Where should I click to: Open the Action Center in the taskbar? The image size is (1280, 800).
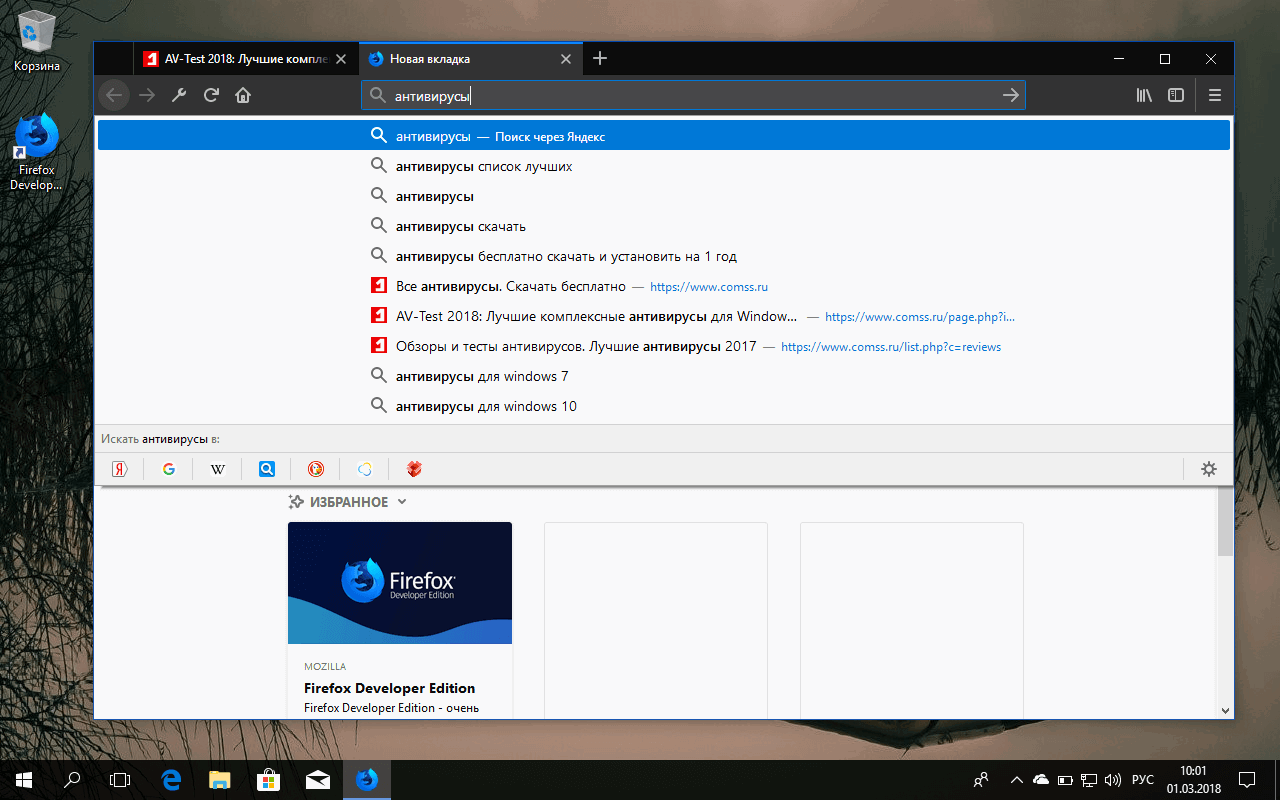point(1247,779)
